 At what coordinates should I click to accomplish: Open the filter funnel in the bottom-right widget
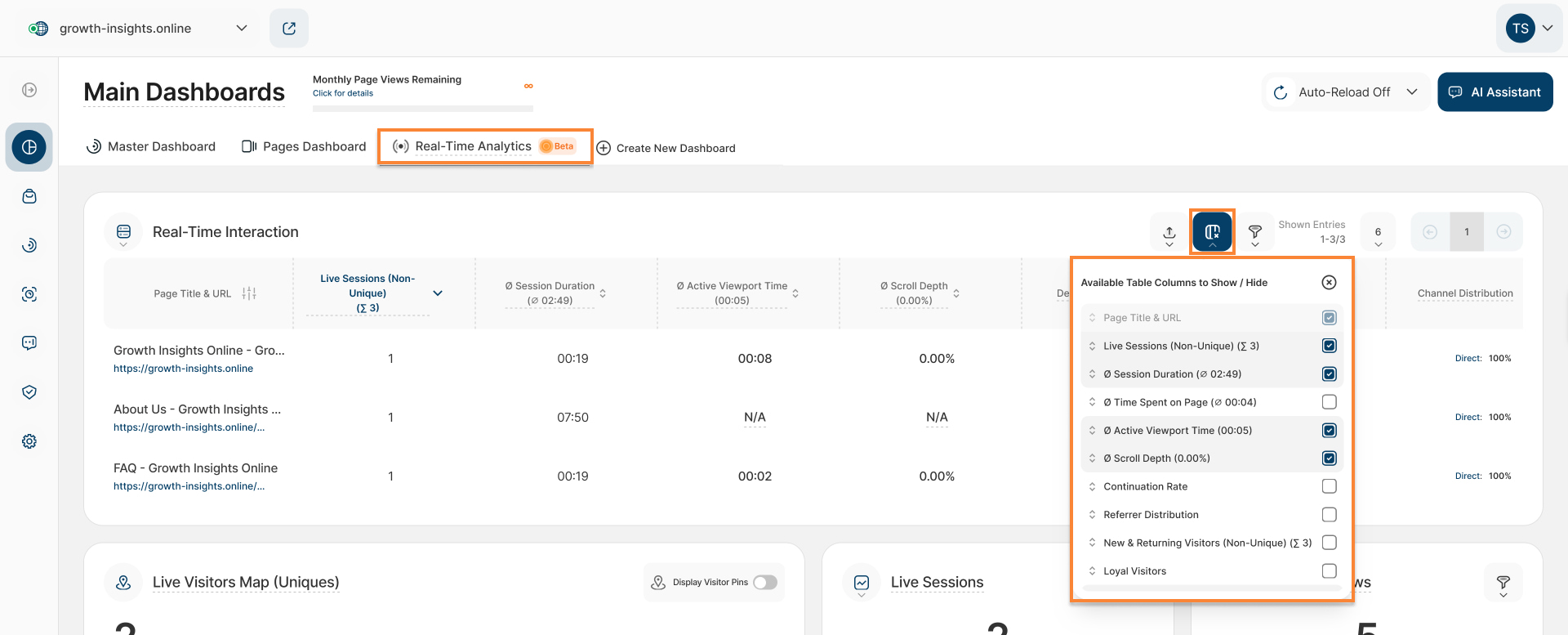pyautogui.click(x=1503, y=583)
